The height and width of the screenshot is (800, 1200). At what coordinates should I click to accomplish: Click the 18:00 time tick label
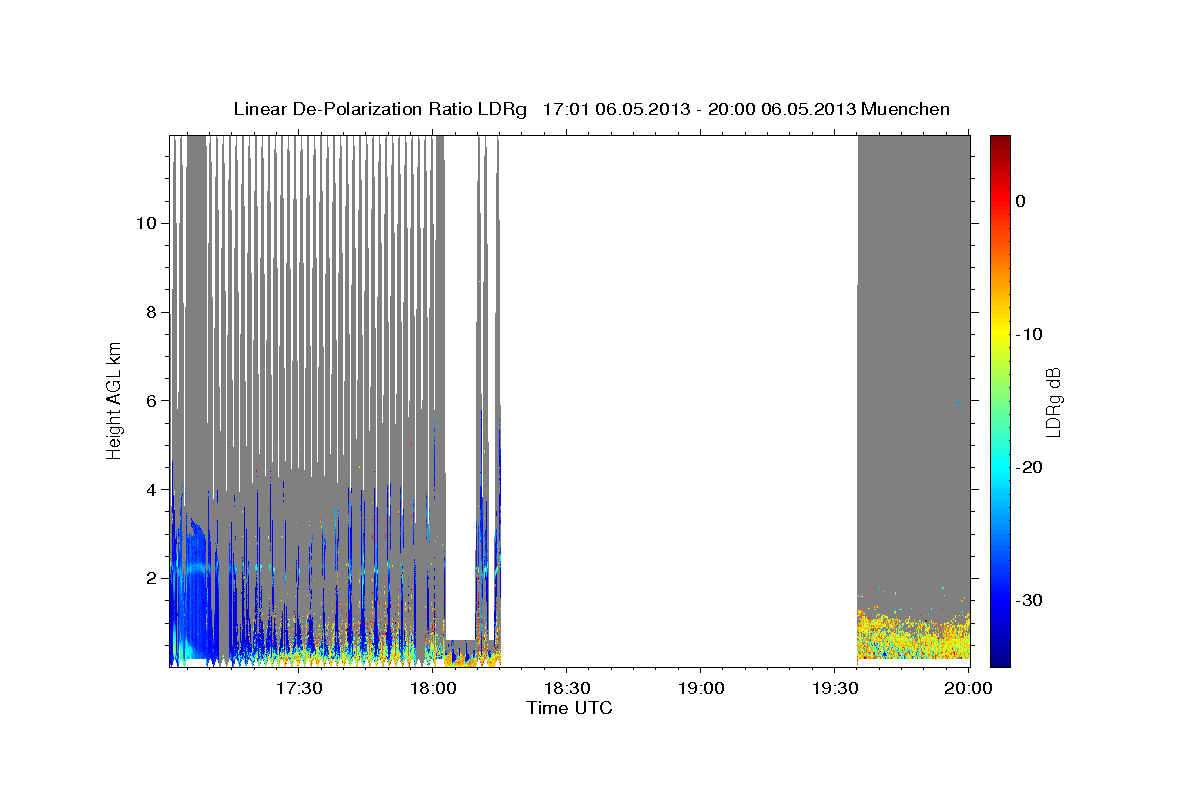[433, 689]
